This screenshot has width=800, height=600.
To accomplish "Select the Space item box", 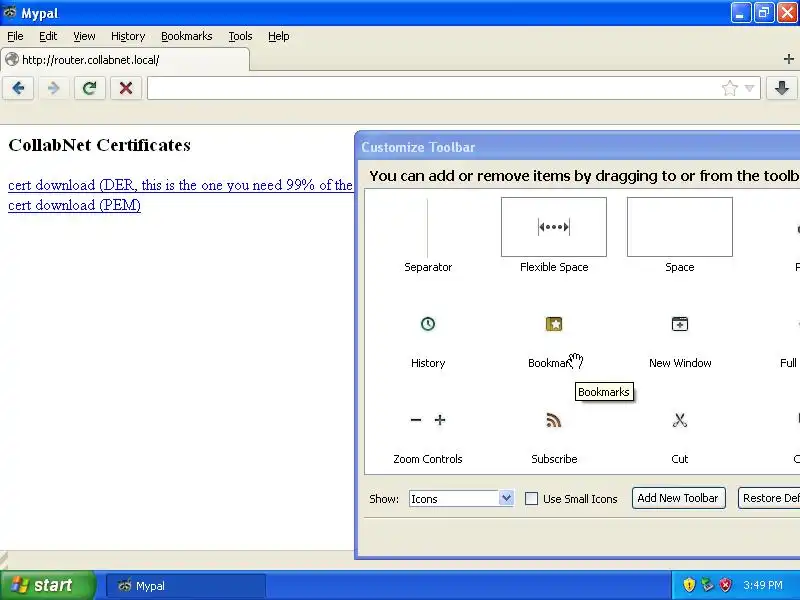I will (x=680, y=227).
